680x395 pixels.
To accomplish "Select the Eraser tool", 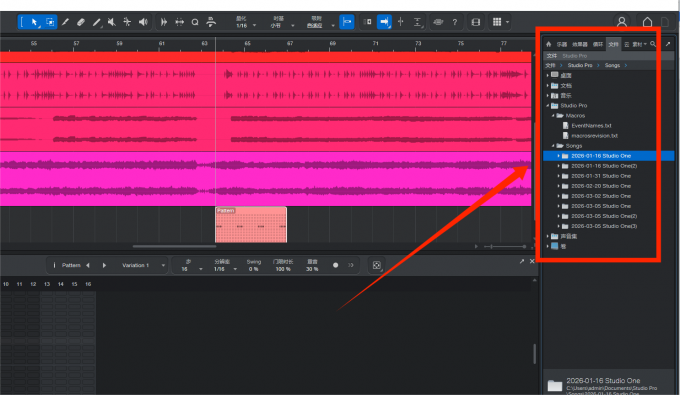I will [81, 22].
